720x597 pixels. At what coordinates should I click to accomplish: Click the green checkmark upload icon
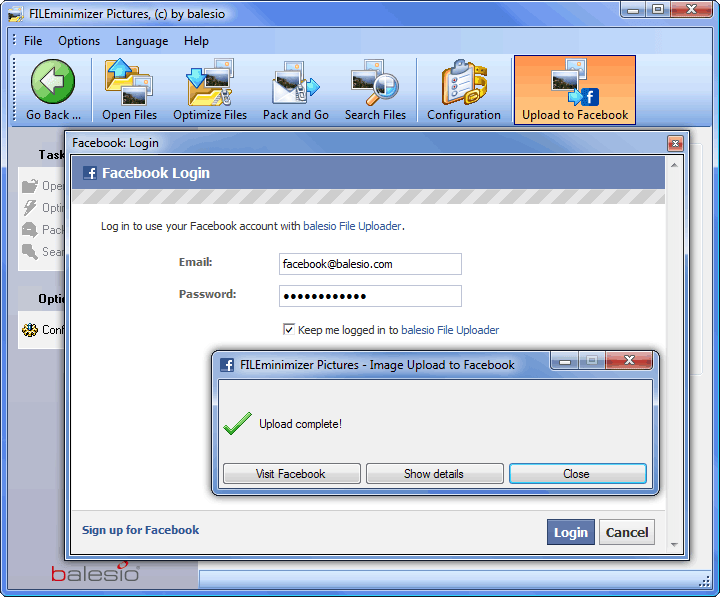[237, 423]
